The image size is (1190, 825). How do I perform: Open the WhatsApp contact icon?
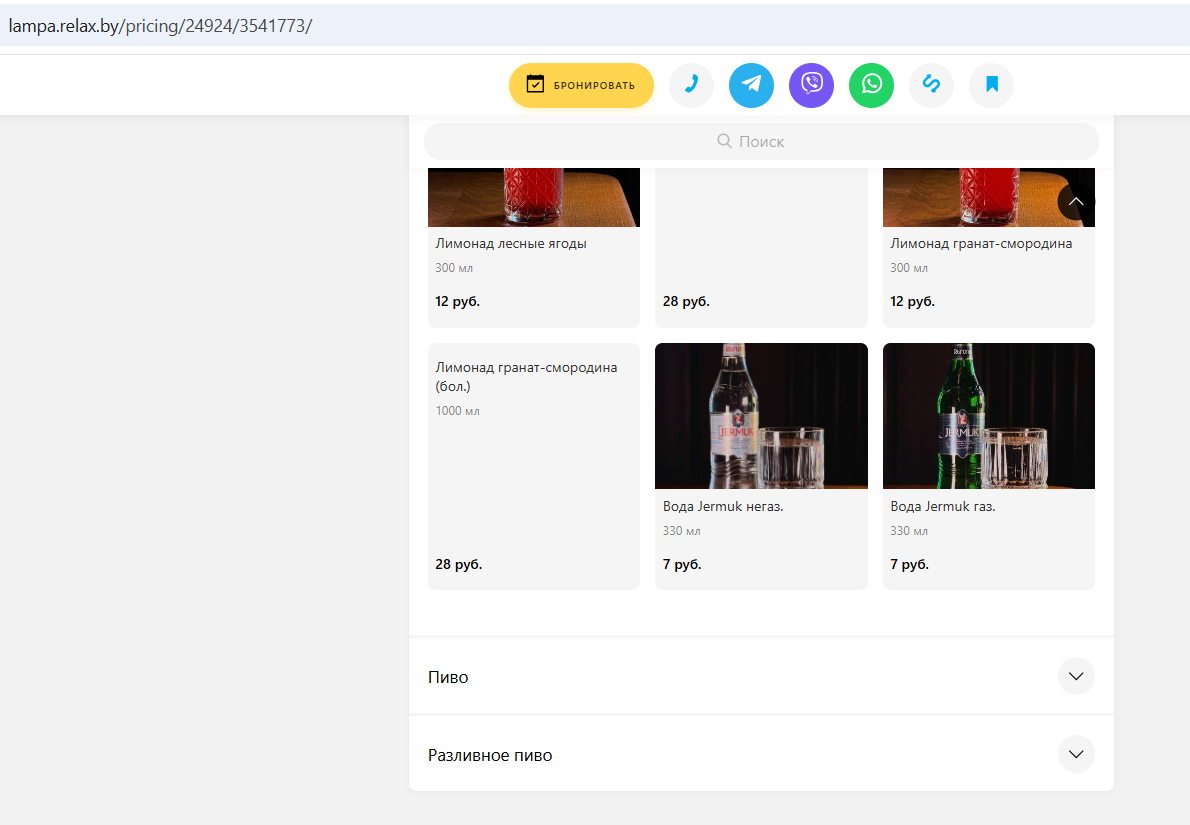click(x=871, y=85)
